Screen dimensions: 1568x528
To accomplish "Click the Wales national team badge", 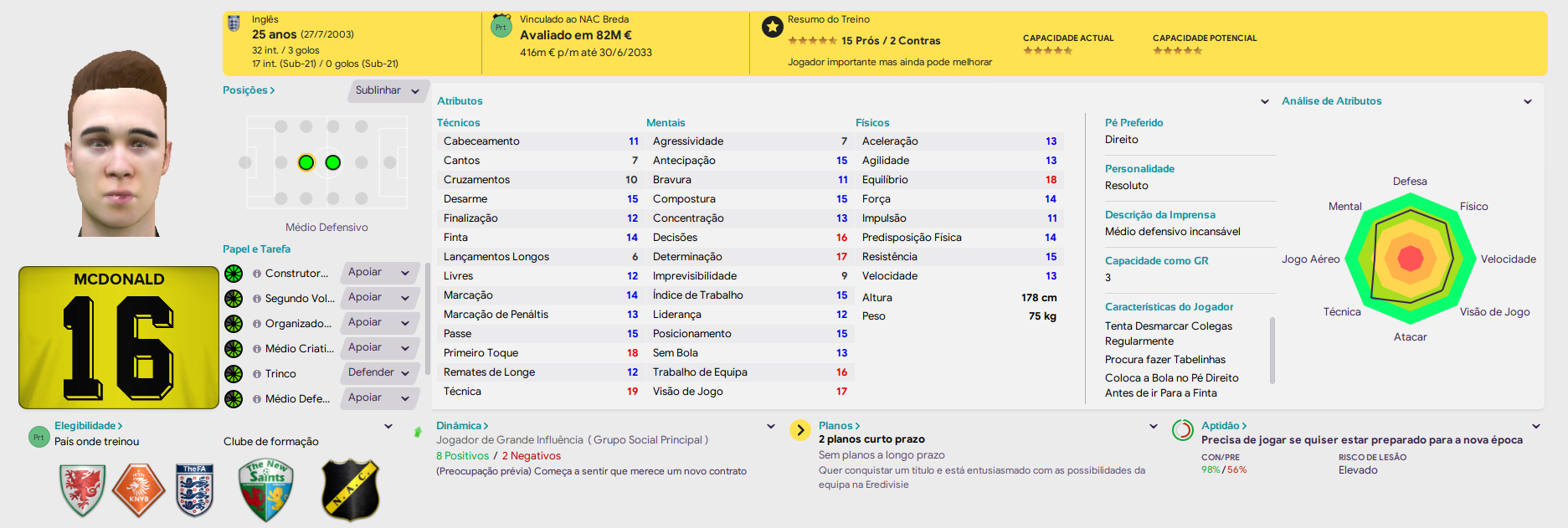I will pos(82,489).
